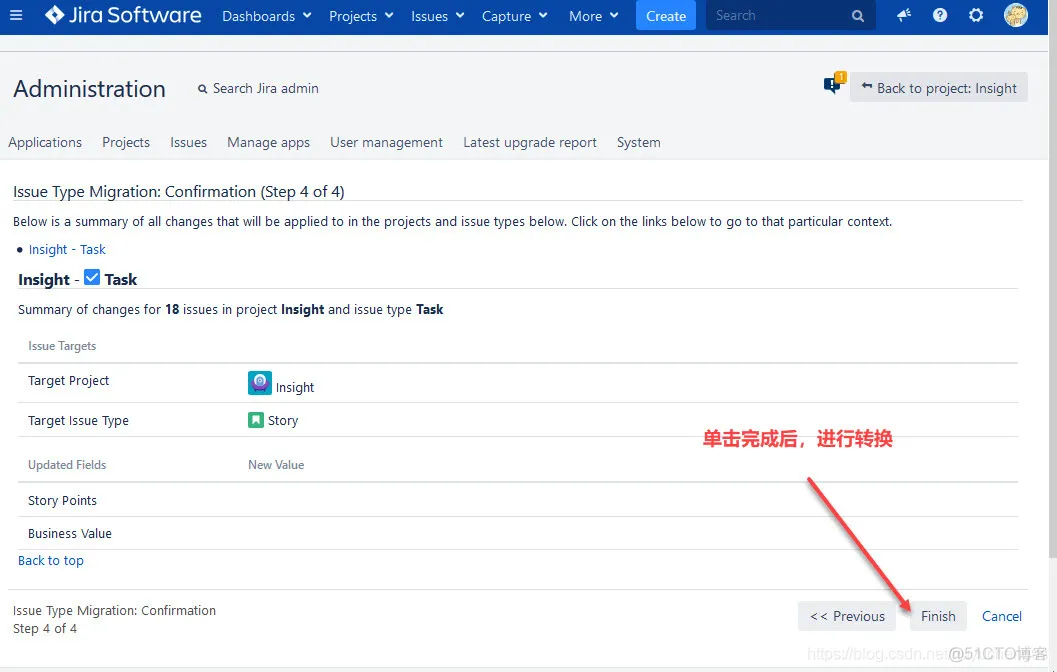Open the settings gear icon

coord(975,15)
